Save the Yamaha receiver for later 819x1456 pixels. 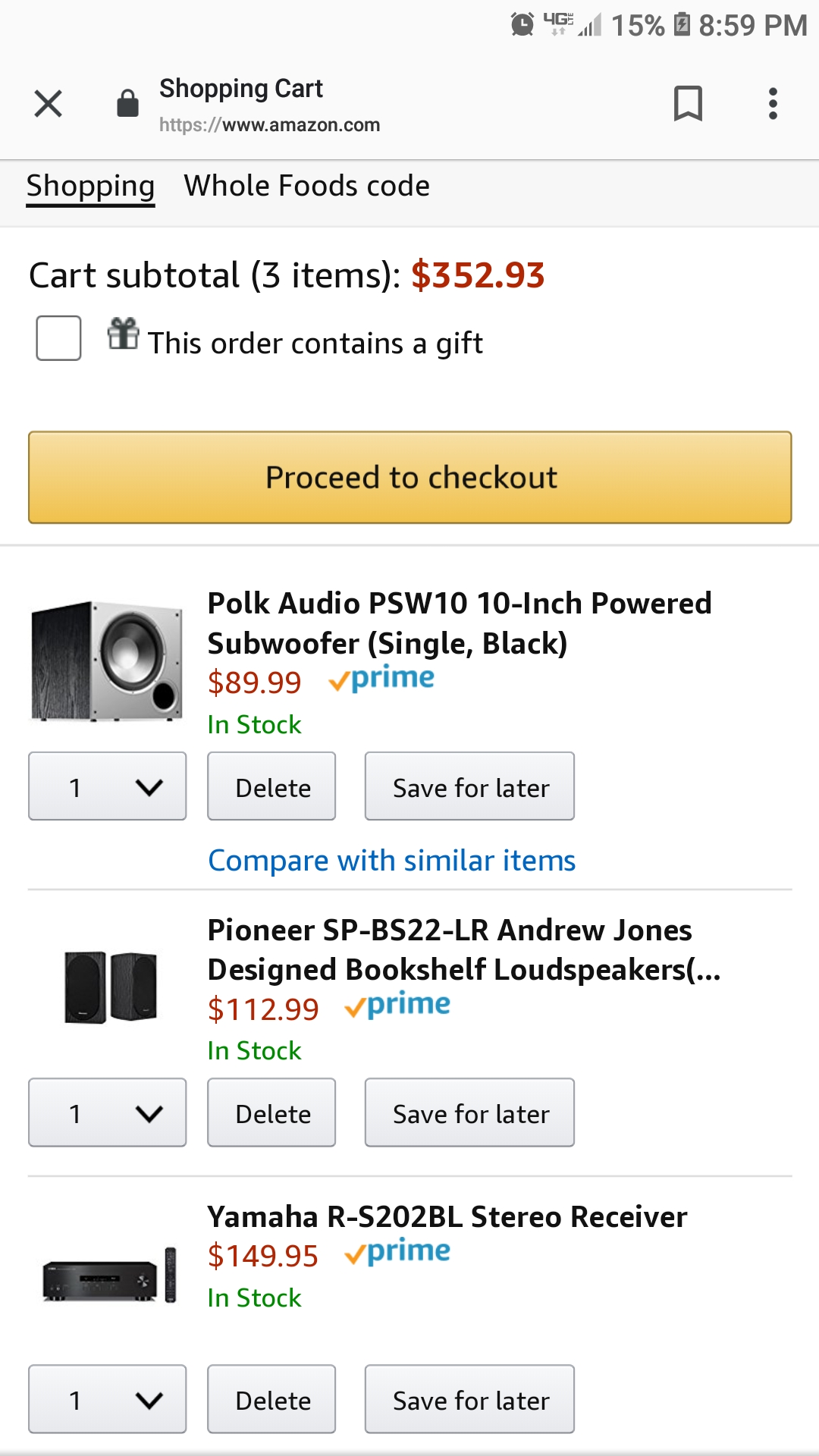point(469,1399)
